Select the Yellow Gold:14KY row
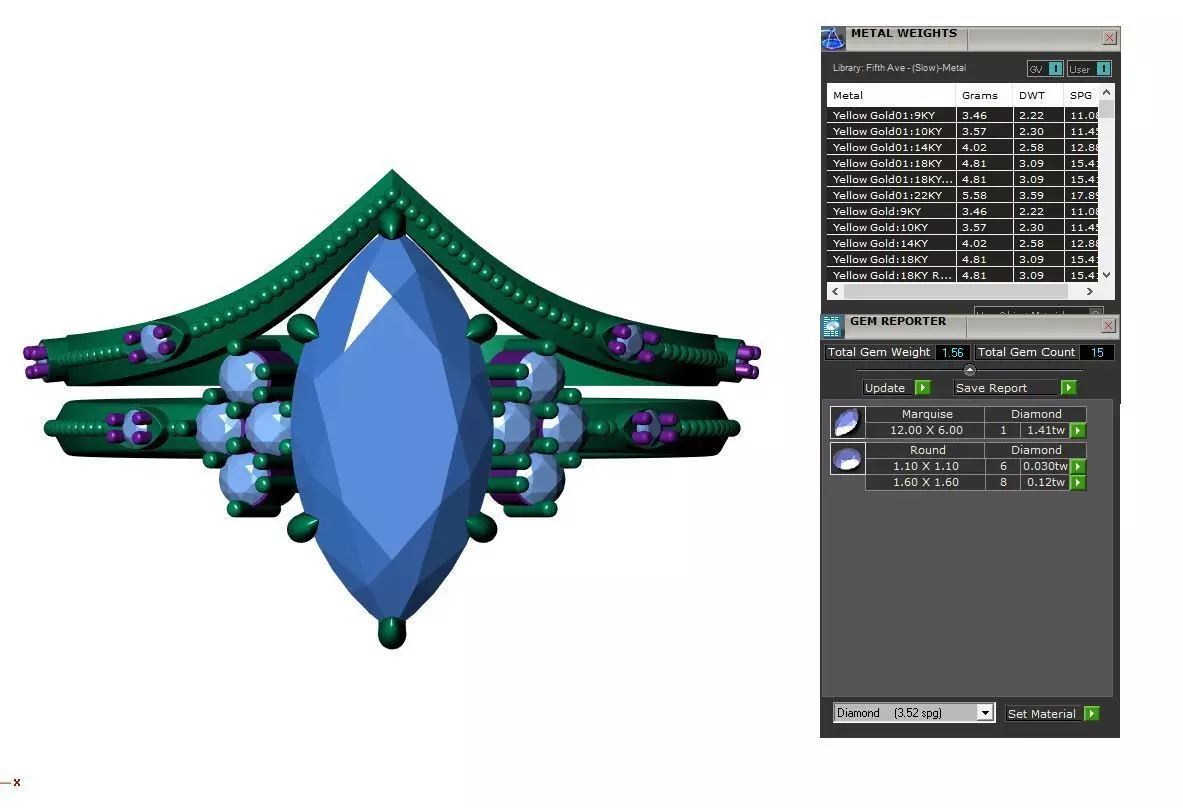This screenshot has height=808, width=1183. tap(963, 243)
